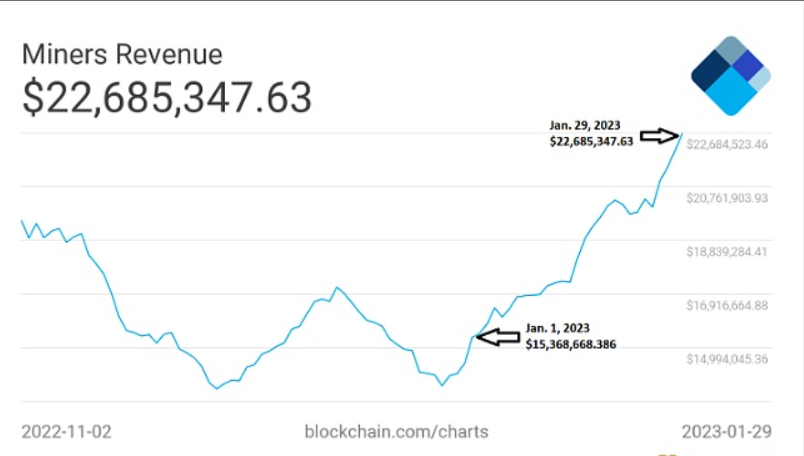Click the "Miners Revenue" chart title
This screenshot has height=456, width=804.
[122, 55]
